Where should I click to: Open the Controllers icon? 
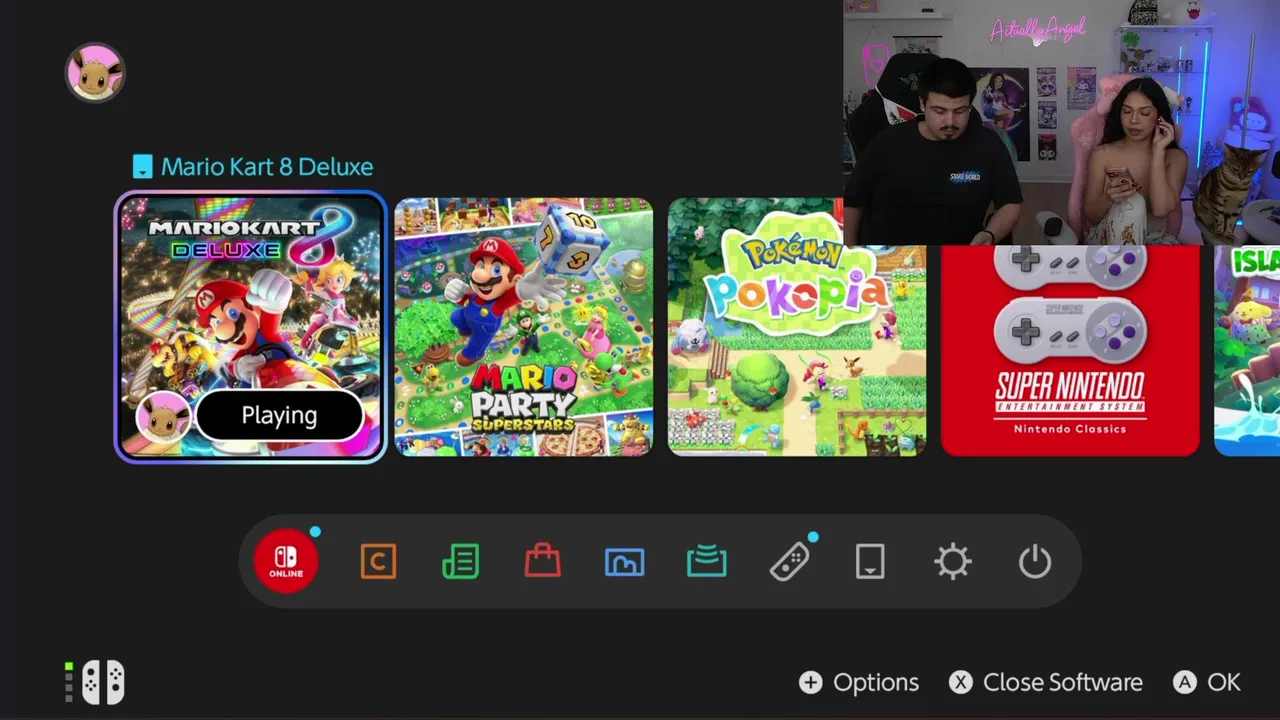pyautogui.click(x=789, y=562)
